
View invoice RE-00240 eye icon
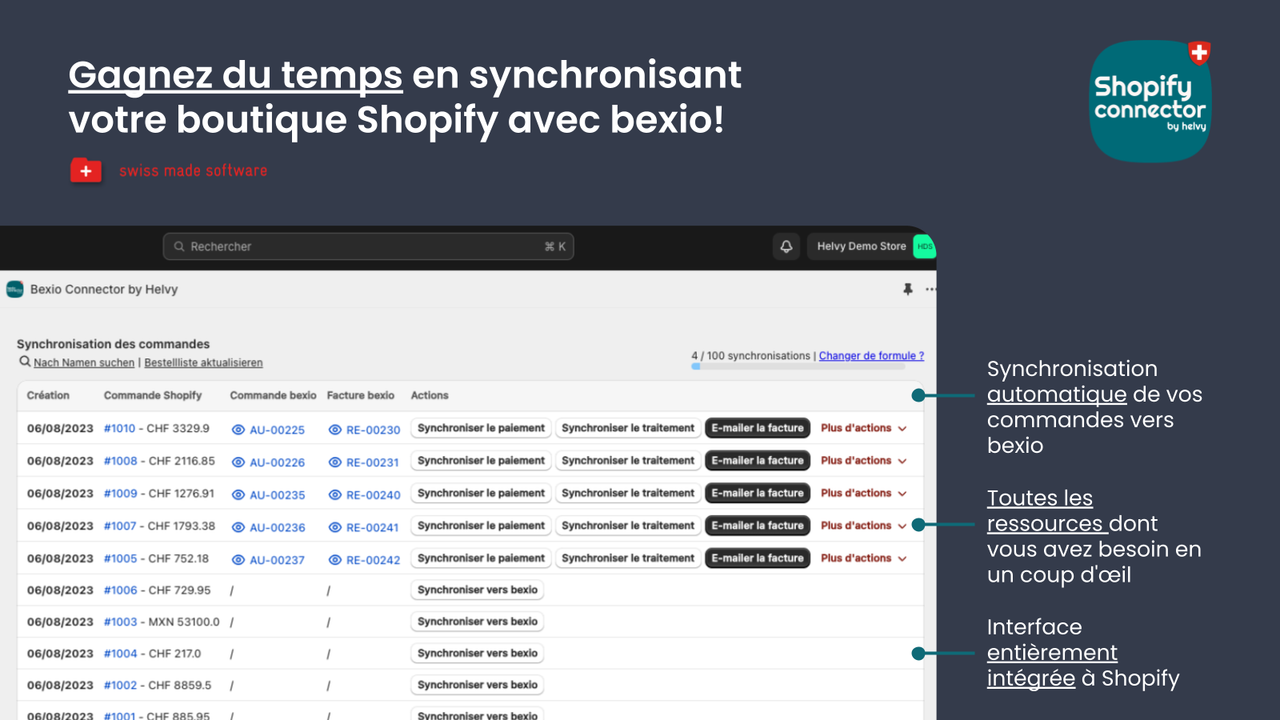[x=335, y=495]
